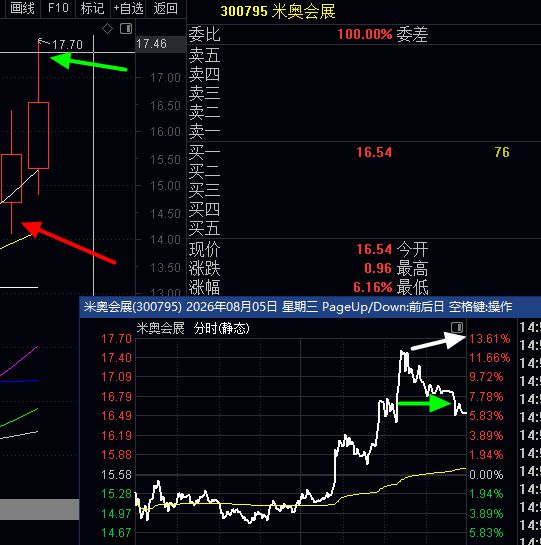541x545 pixels.
Task: Select the 买三 order row
Action: pos(364,190)
